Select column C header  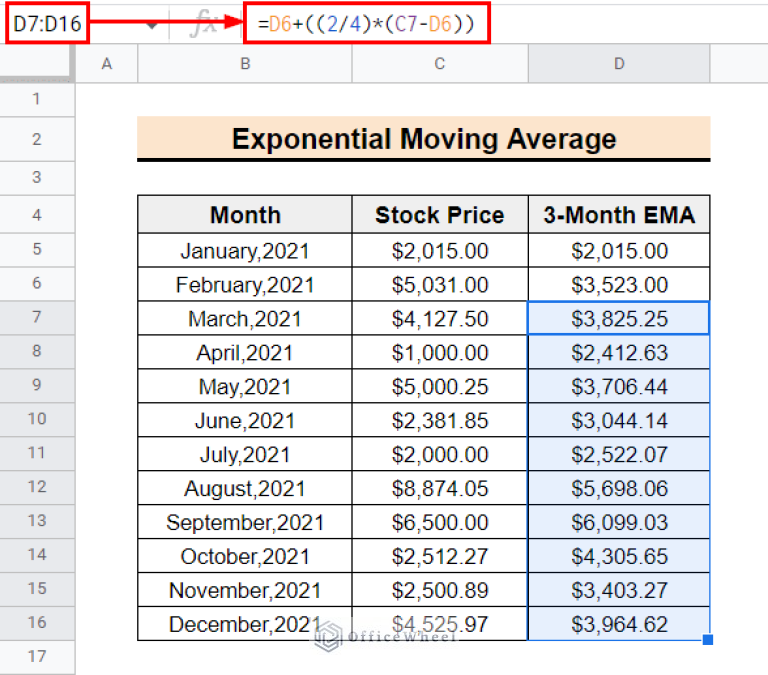(440, 64)
